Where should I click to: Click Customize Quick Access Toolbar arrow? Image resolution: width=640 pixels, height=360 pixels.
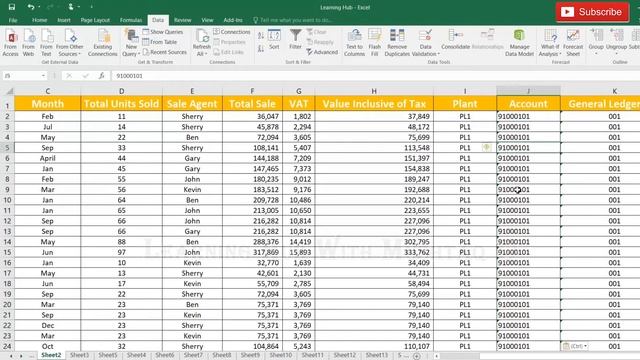[91, 7]
